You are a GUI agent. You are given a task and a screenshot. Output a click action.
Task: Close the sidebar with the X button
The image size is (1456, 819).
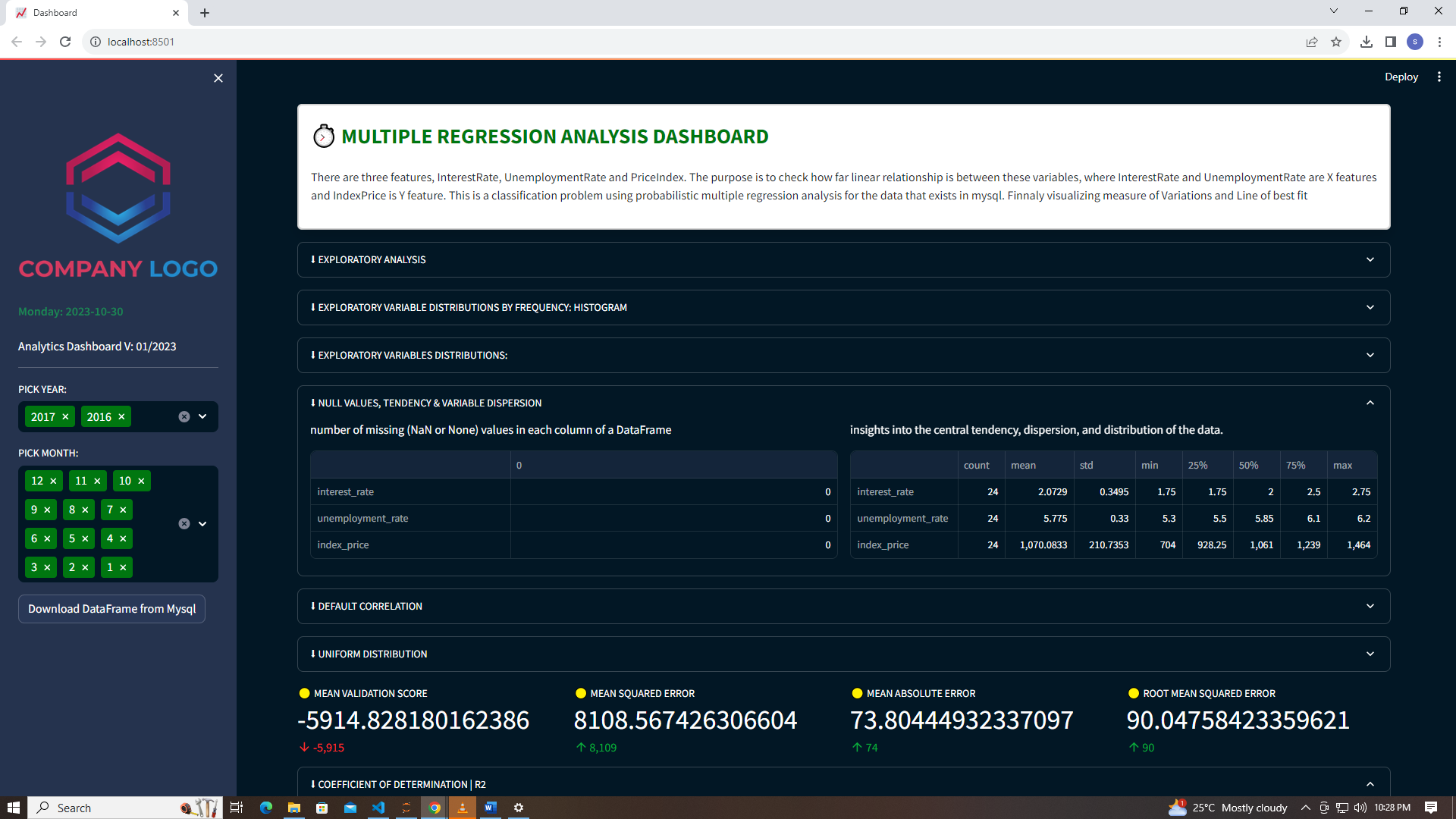pos(218,78)
